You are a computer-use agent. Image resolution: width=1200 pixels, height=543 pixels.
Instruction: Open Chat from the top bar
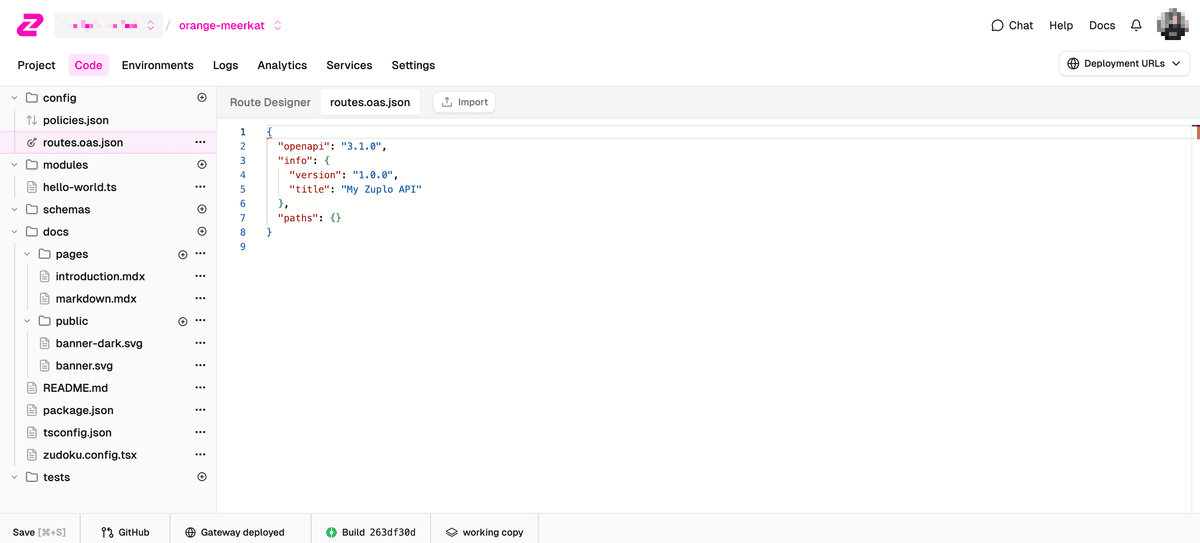pos(1012,25)
